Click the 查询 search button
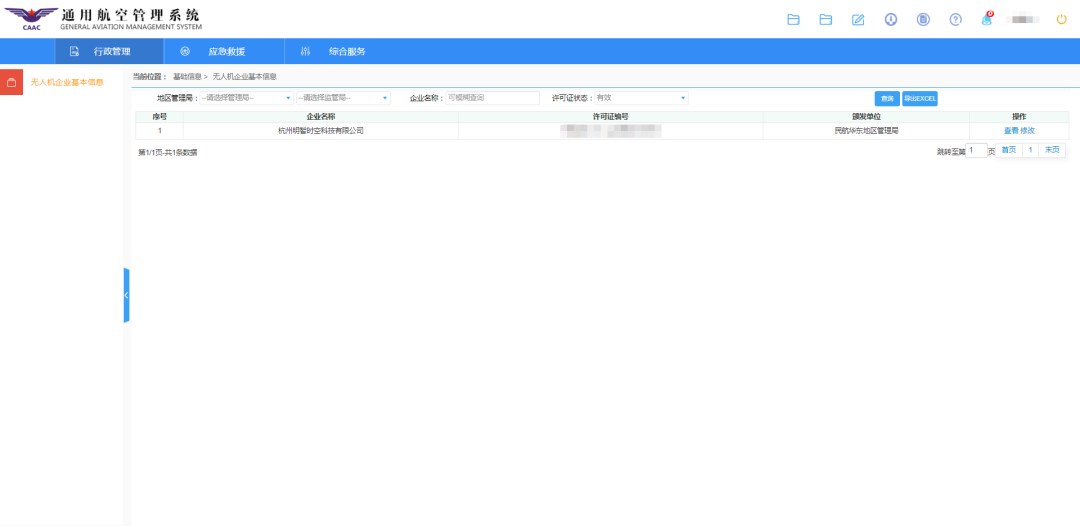 (x=886, y=98)
